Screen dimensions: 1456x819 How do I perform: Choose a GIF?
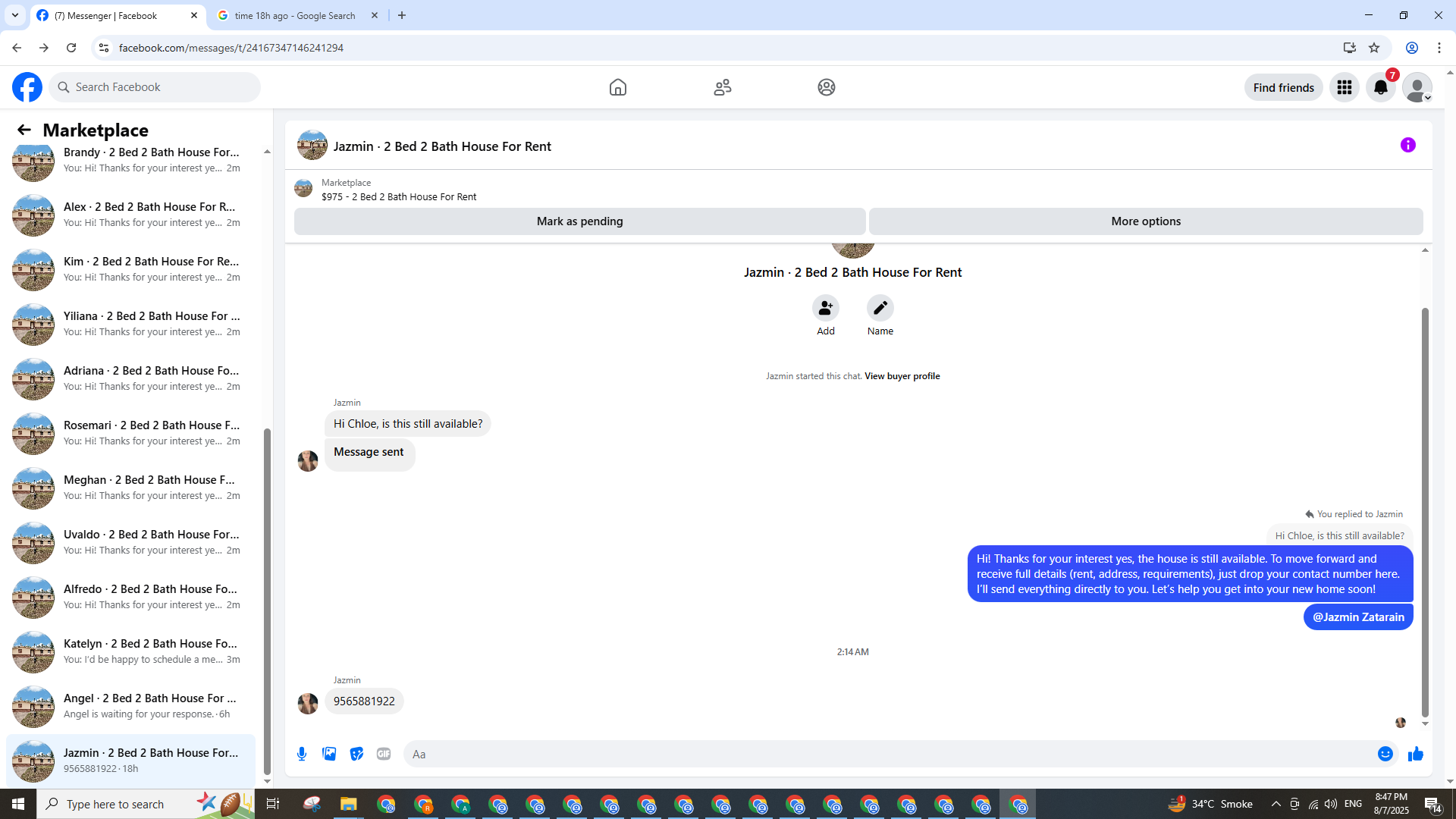[x=384, y=754]
